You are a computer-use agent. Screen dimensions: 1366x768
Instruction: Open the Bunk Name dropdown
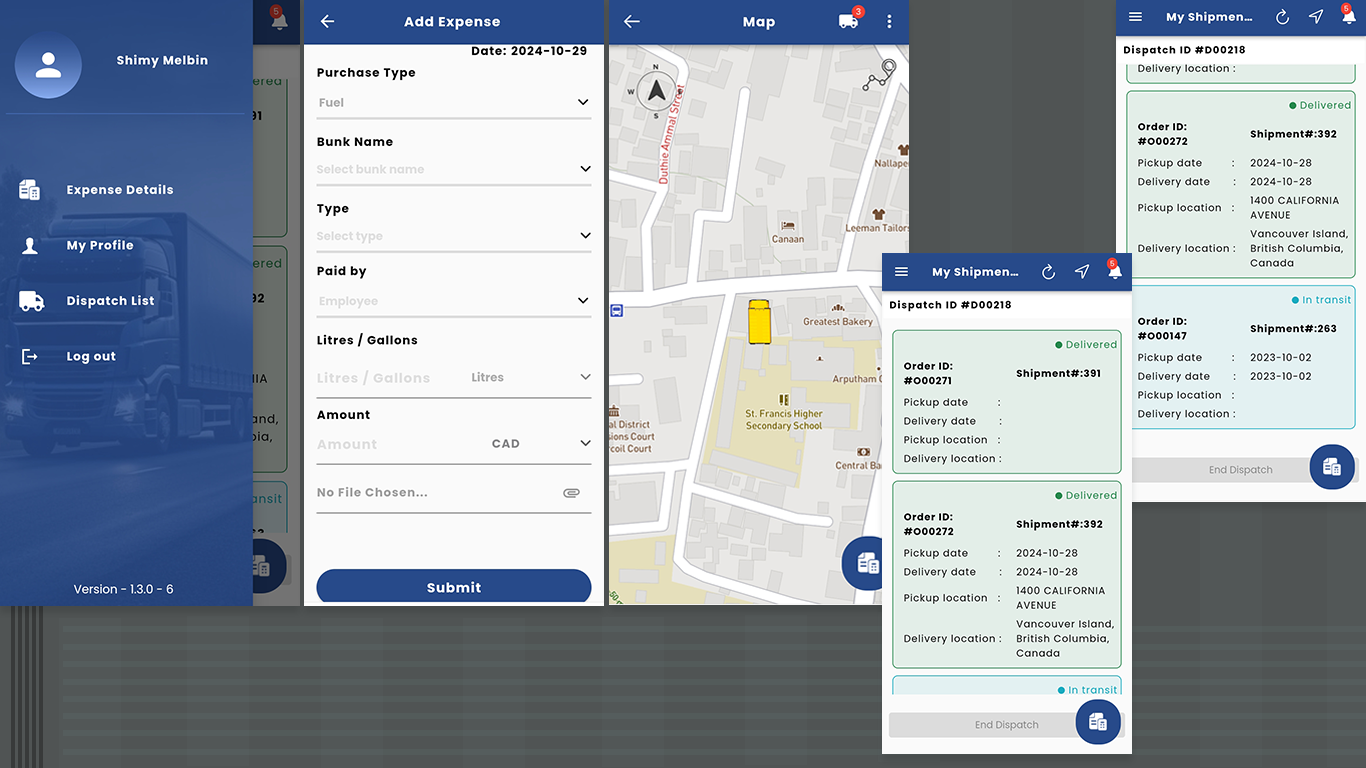tap(453, 169)
